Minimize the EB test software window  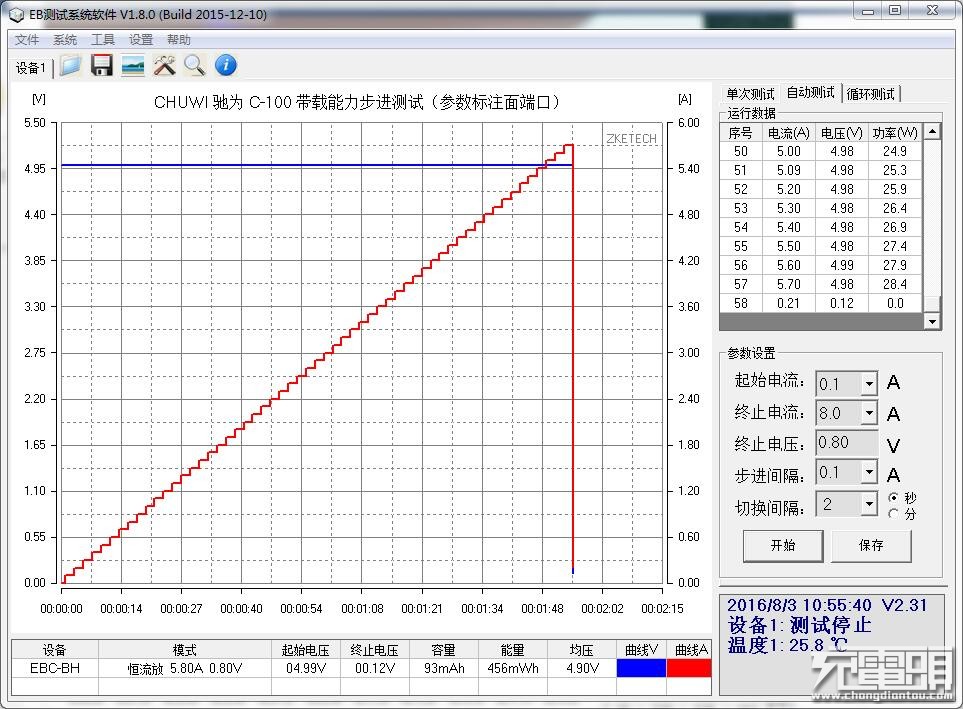coord(868,11)
